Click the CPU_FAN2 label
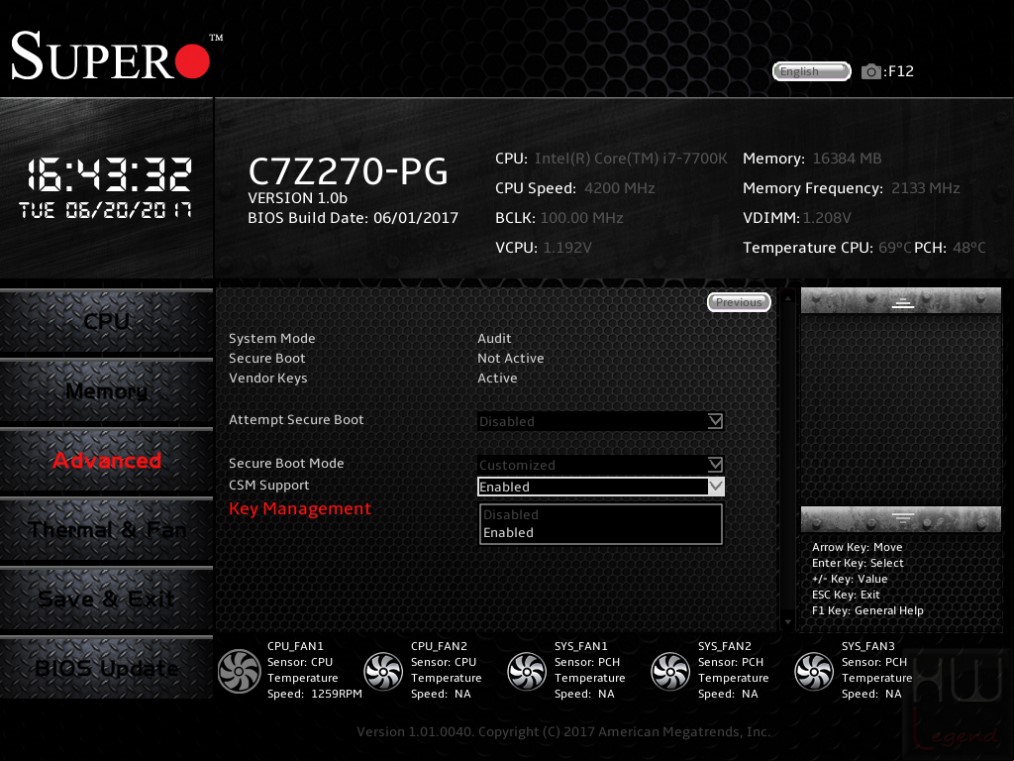Screen dimensions: 1014x761 tap(438, 646)
